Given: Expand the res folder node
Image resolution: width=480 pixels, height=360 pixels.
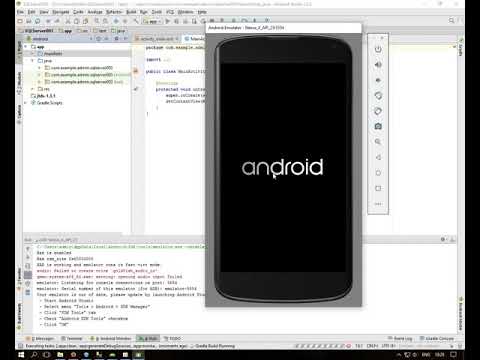Looking at the screenshot, I should coord(33,89).
